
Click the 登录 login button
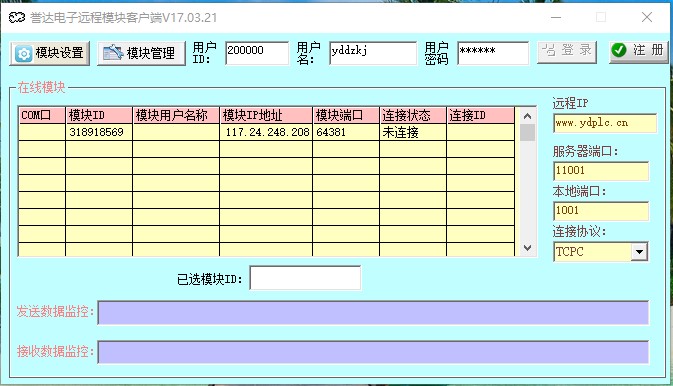click(567, 52)
